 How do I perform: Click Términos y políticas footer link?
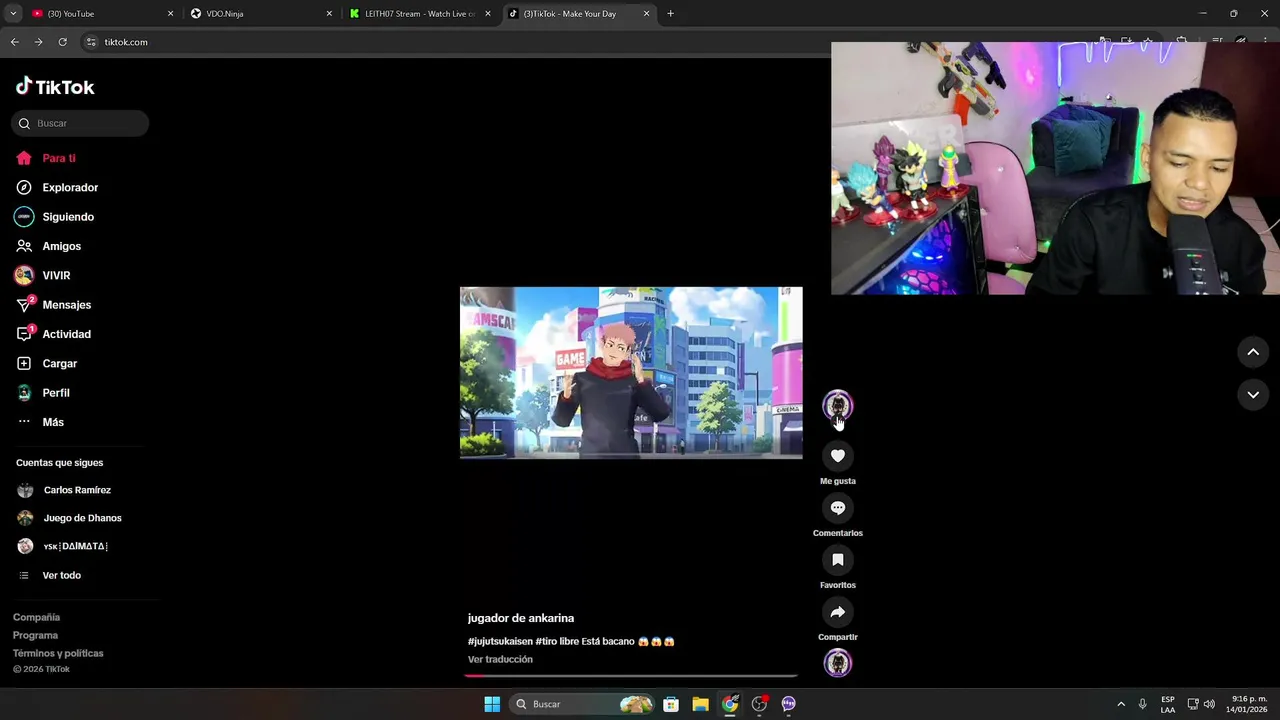58,653
